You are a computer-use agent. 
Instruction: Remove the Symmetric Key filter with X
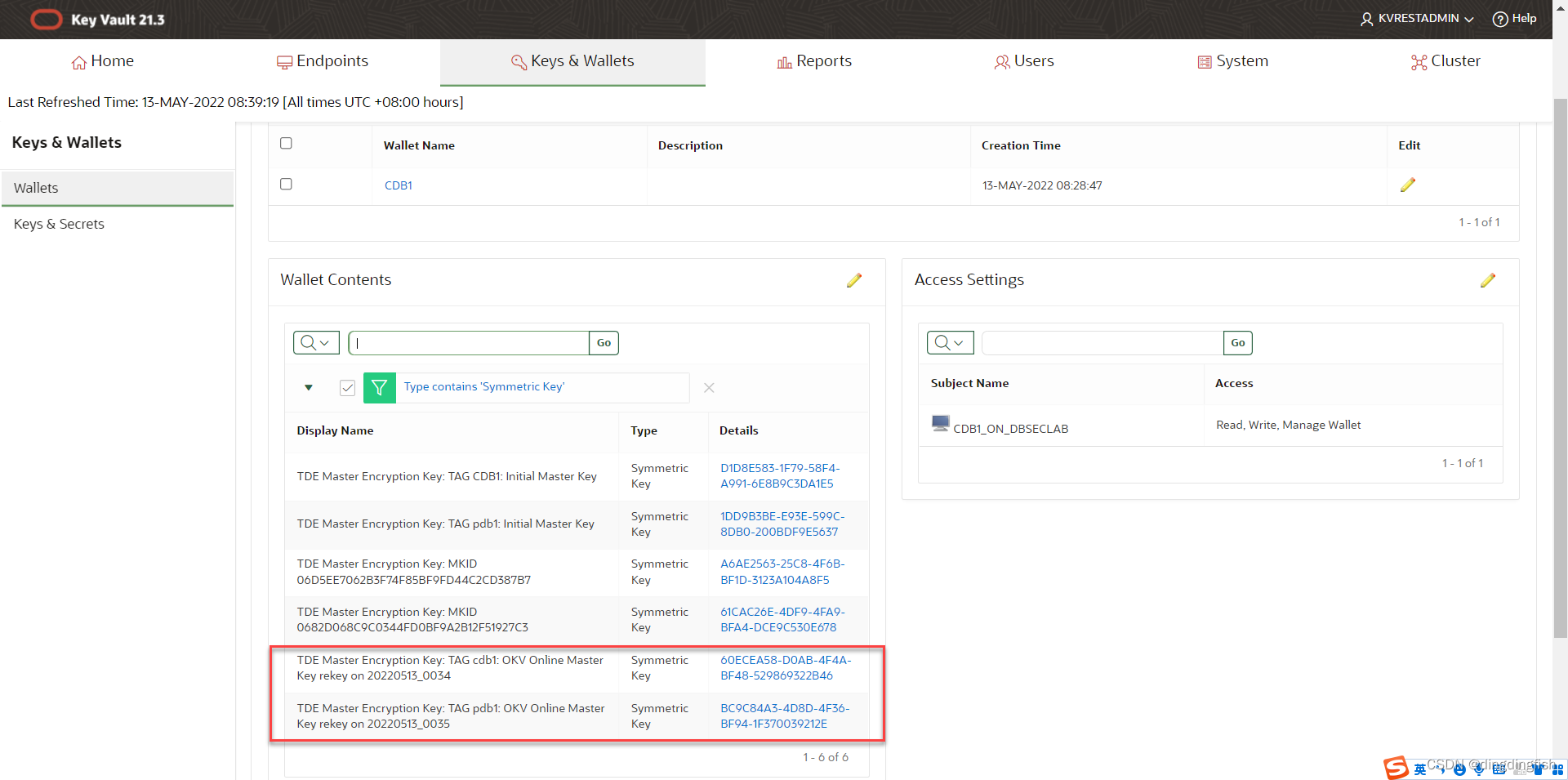[709, 388]
